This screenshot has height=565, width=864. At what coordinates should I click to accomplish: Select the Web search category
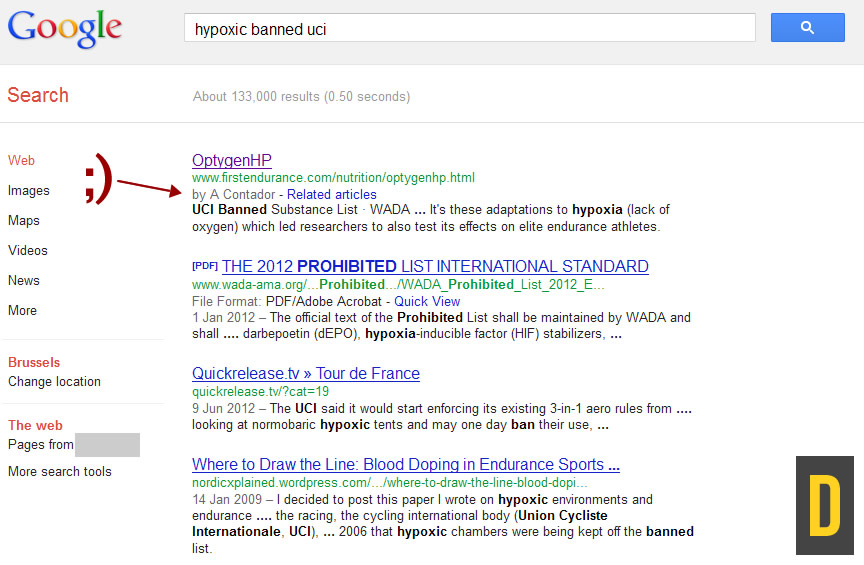(x=21, y=160)
